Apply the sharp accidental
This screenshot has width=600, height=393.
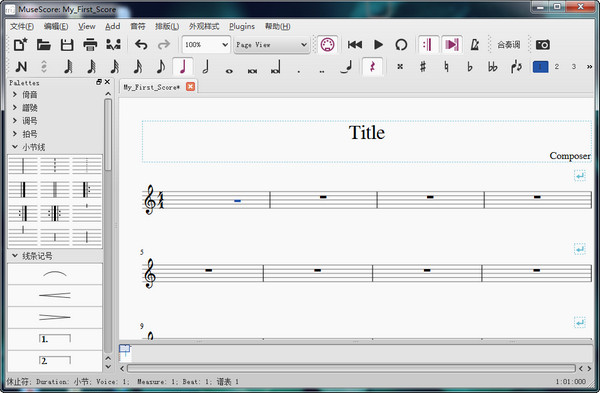pos(423,67)
